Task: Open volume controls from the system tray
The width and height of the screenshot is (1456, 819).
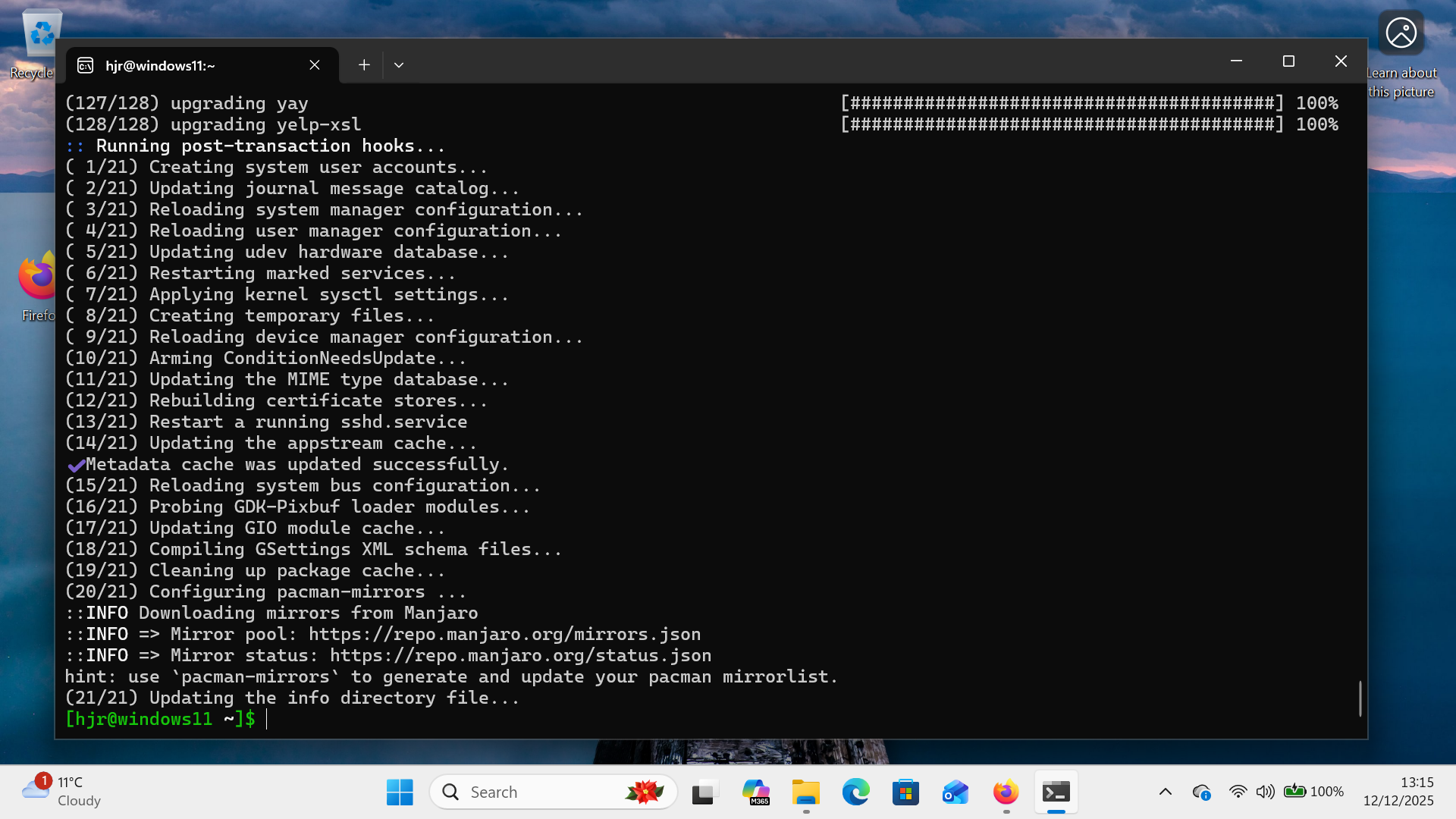Action: point(1265,791)
